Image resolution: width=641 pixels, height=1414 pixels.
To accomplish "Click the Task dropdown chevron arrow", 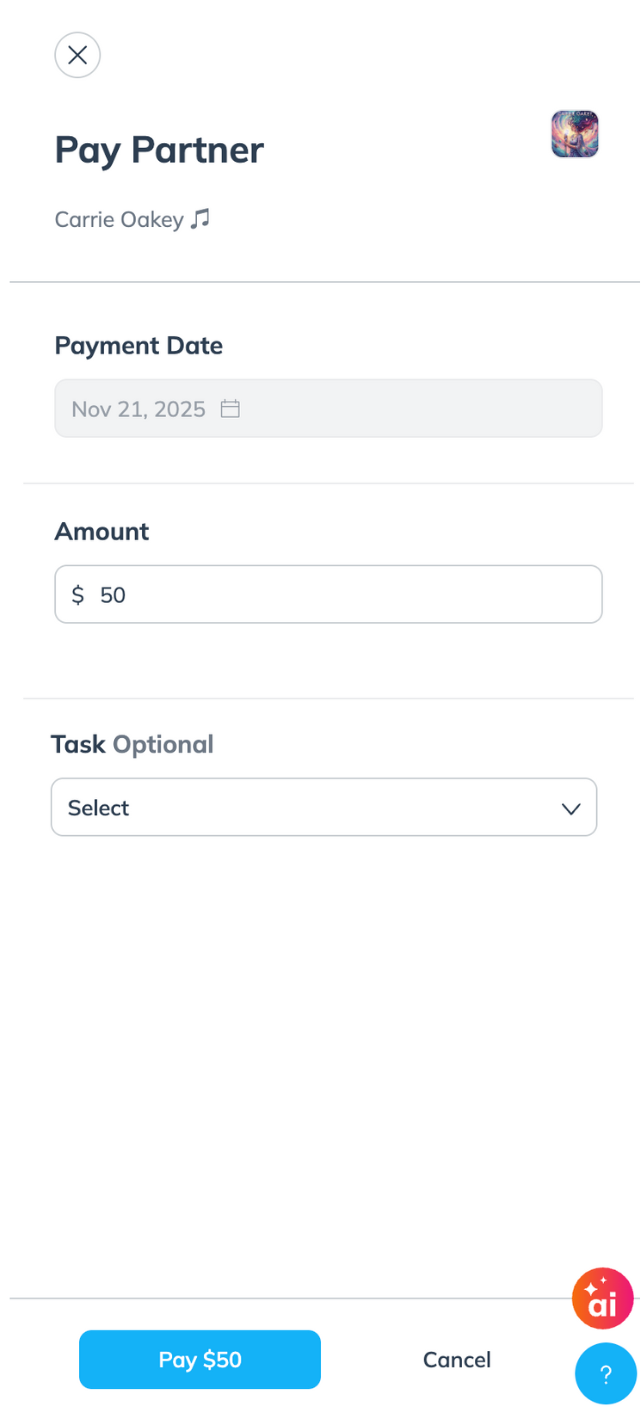I will [x=571, y=808].
